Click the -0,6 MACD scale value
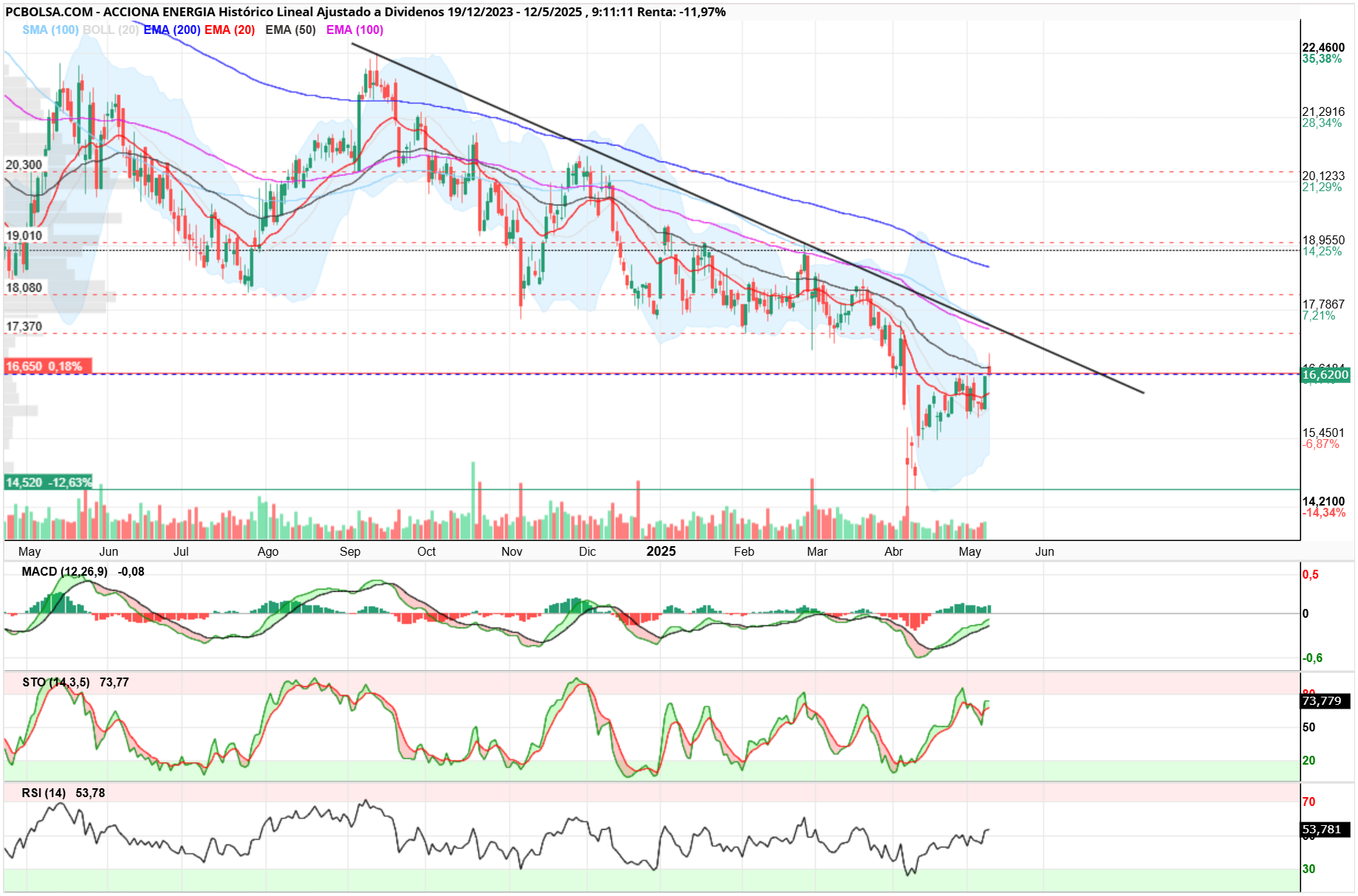 1312,658
